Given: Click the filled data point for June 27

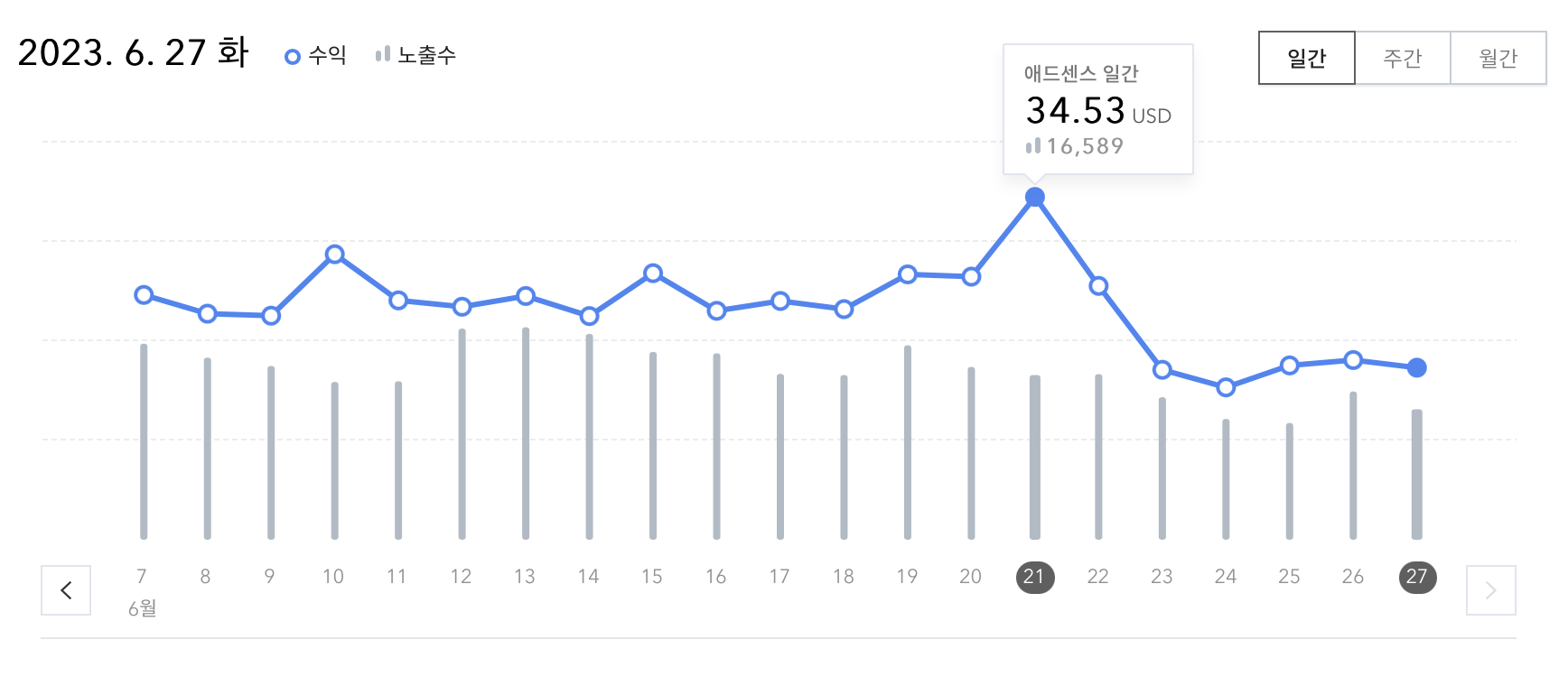Looking at the screenshot, I should click(x=1416, y=366).
